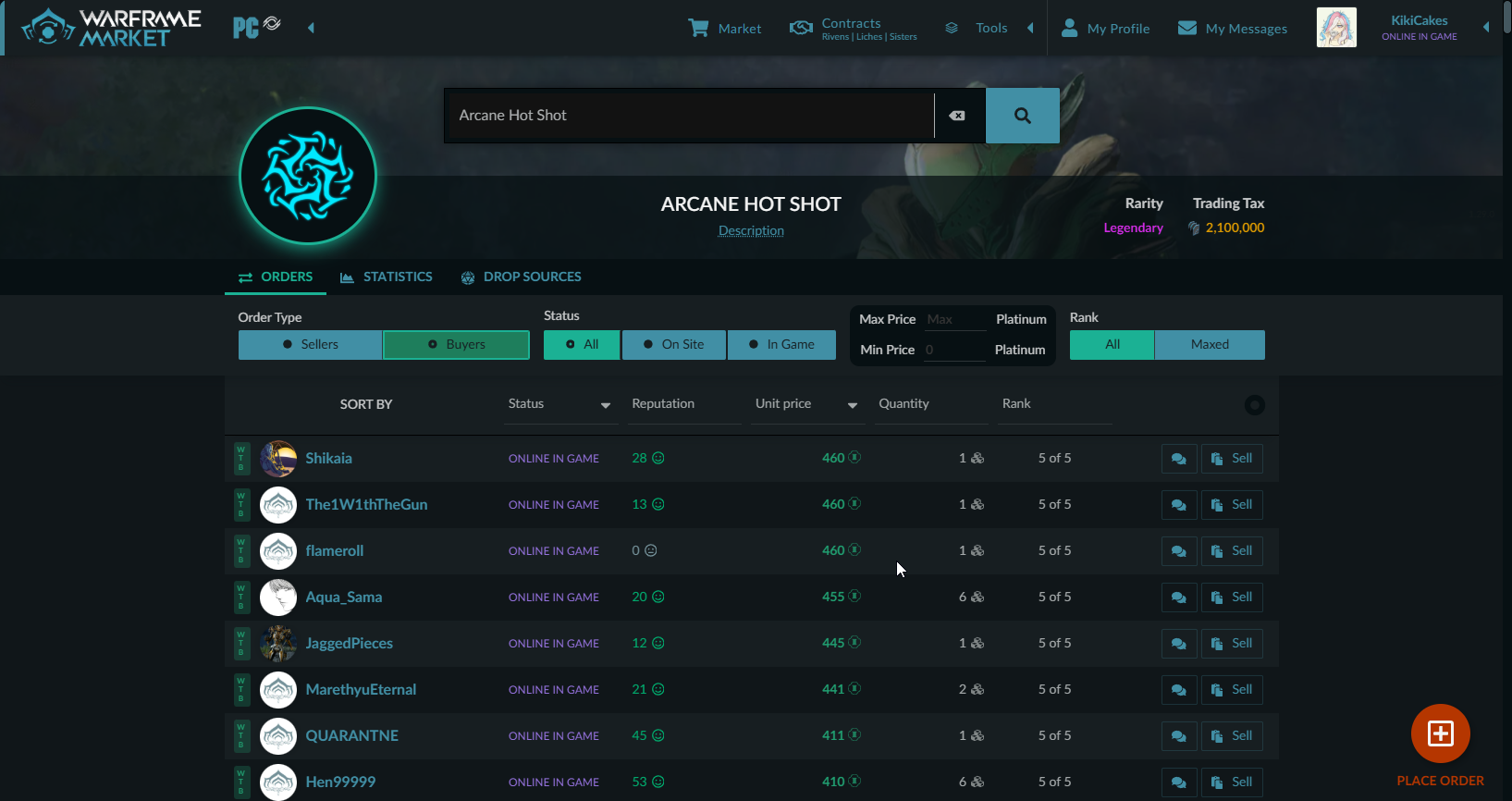Message flameroll with the chat icon
The image size is (1512, 801).
coord(1179,551)
